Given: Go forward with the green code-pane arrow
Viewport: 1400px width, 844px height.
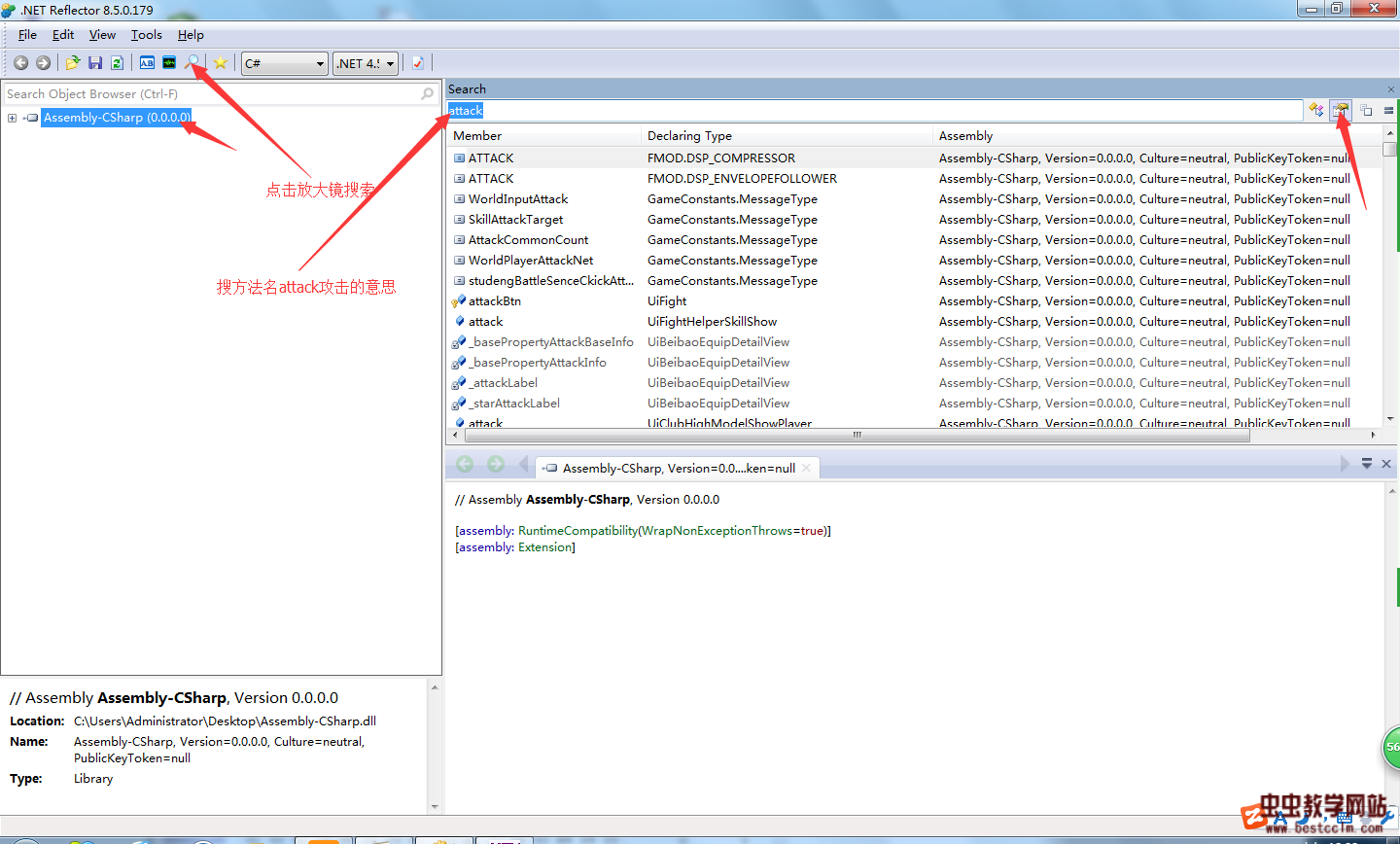Looking at the screenshot, I should pyautogui.click(x=496, y=465).
